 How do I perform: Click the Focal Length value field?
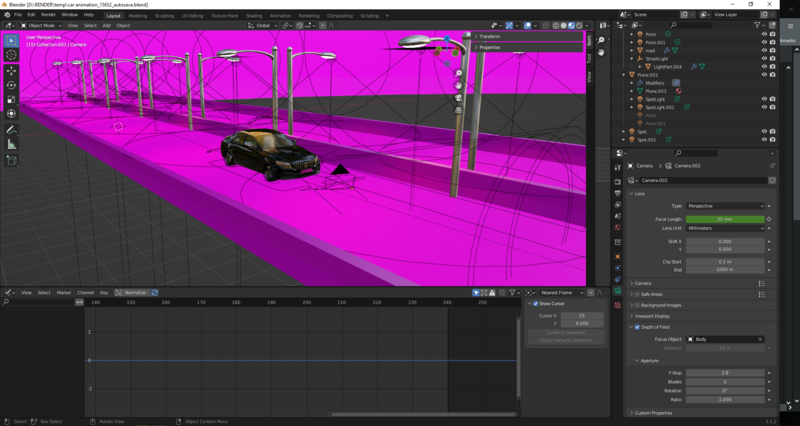point(725,219)
